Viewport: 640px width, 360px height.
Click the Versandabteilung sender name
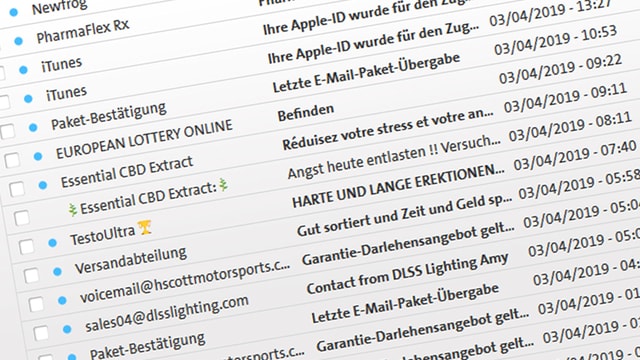(x=131, y=260)
